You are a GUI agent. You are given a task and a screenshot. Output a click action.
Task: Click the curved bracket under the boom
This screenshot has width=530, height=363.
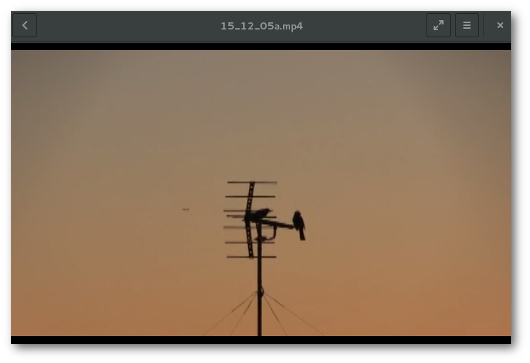[269, 234]
